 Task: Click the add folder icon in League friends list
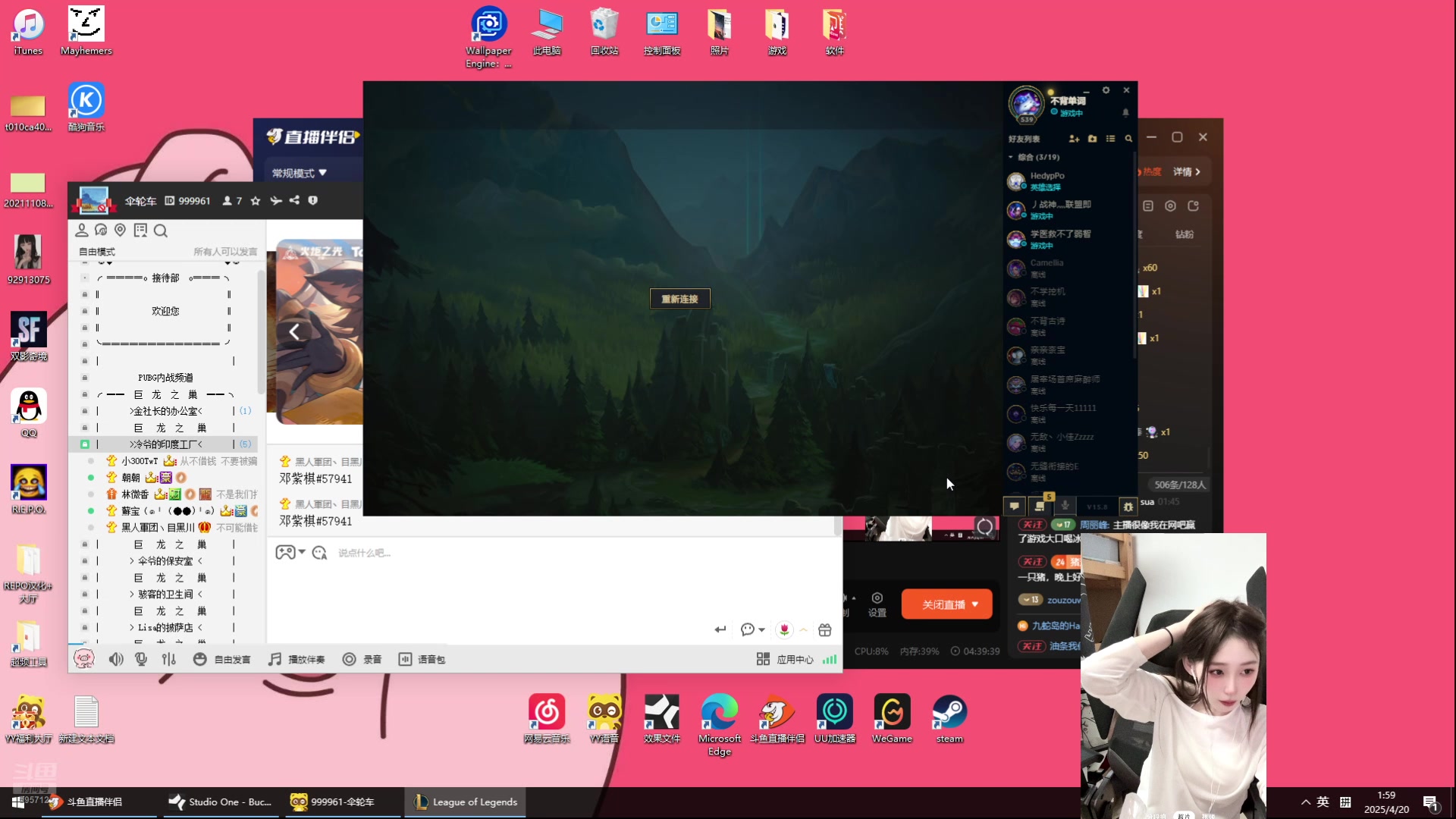coord(1092,139)
